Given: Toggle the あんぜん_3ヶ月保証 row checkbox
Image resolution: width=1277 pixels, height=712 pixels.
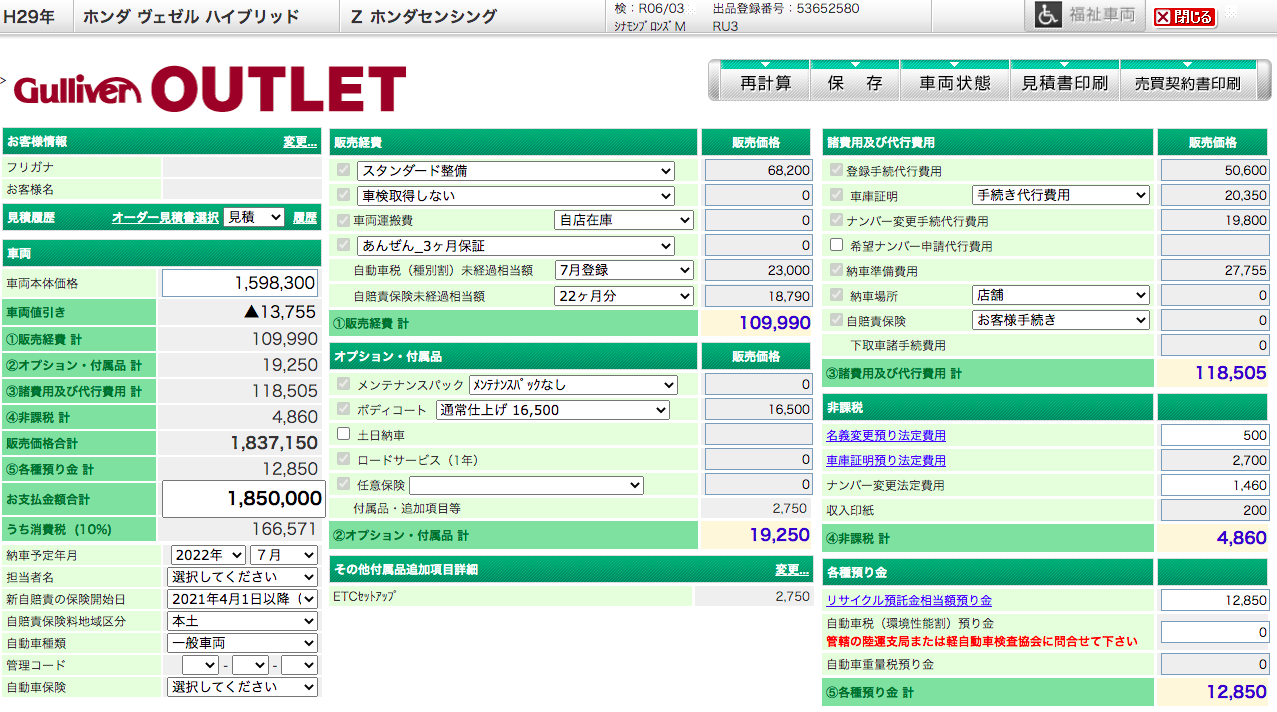Looking at the screenshot, I should click(344, 244).
